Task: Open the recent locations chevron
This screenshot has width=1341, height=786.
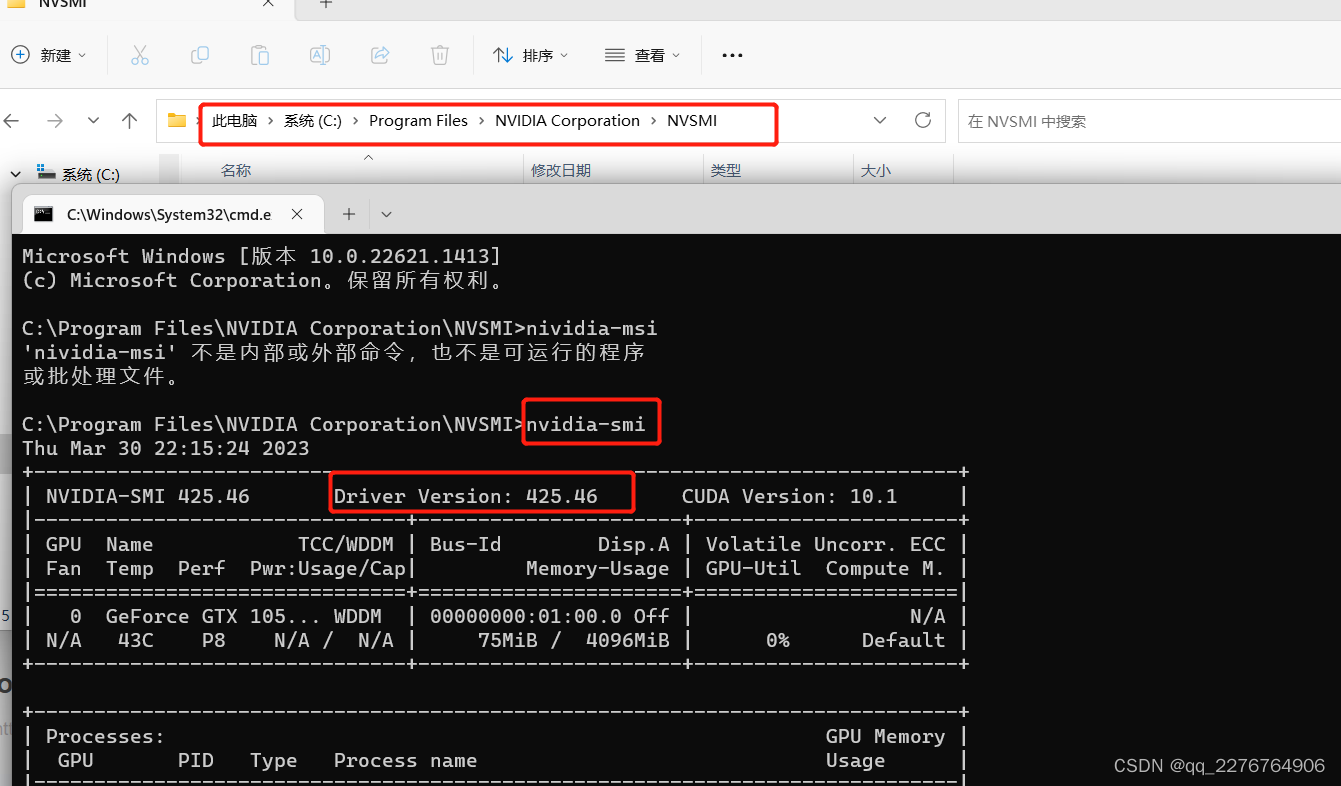Action: 93,121
